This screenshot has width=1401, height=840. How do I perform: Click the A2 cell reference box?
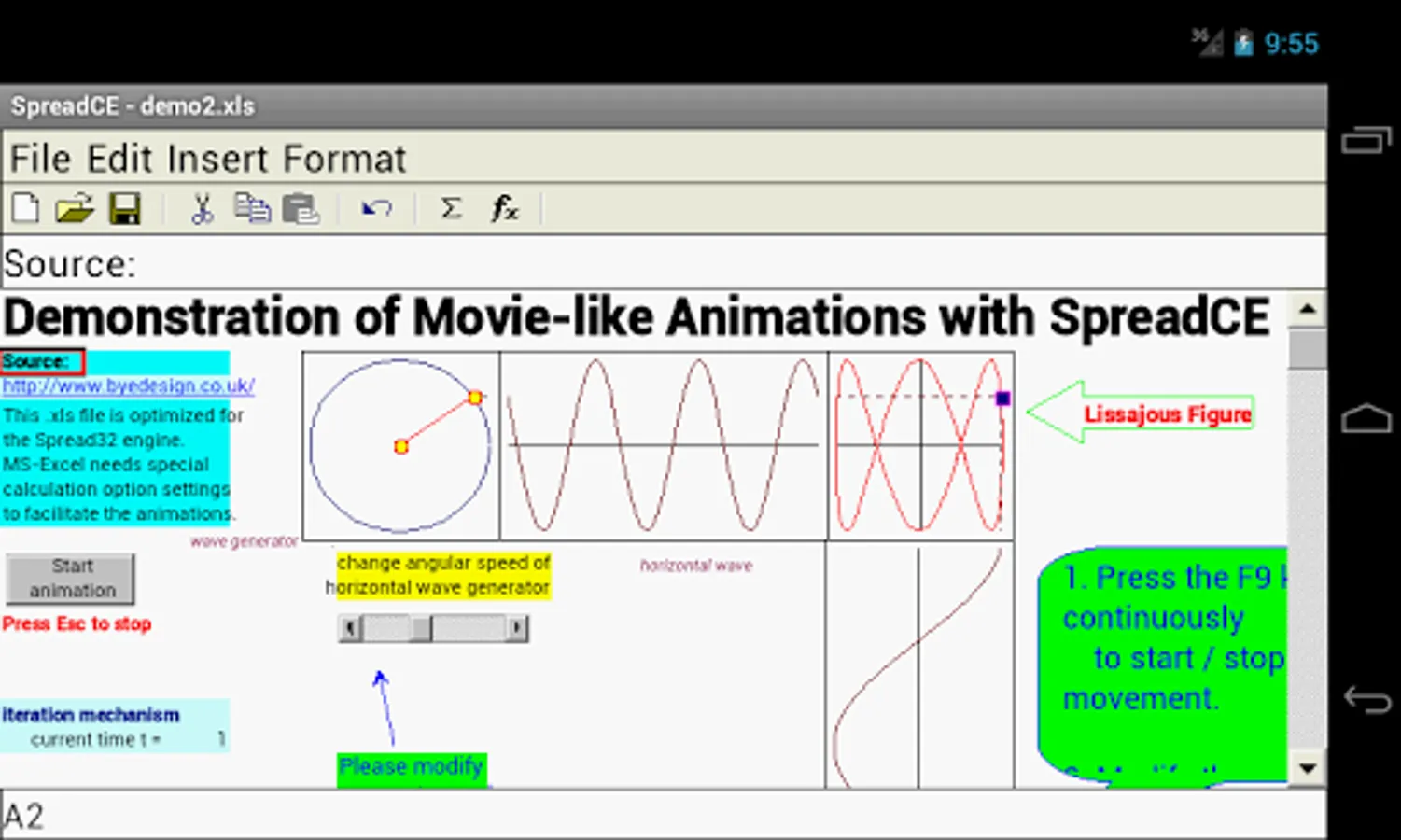click(x=663, y=816)
